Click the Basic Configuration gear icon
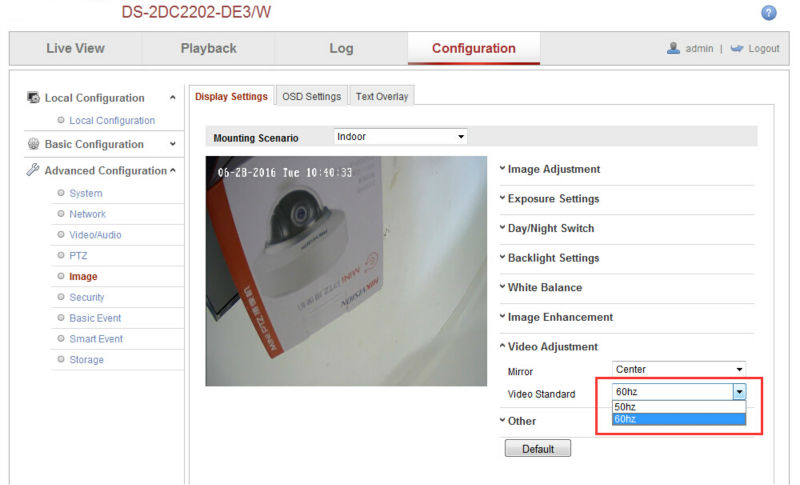800x485 pixels. coord(34,144)
